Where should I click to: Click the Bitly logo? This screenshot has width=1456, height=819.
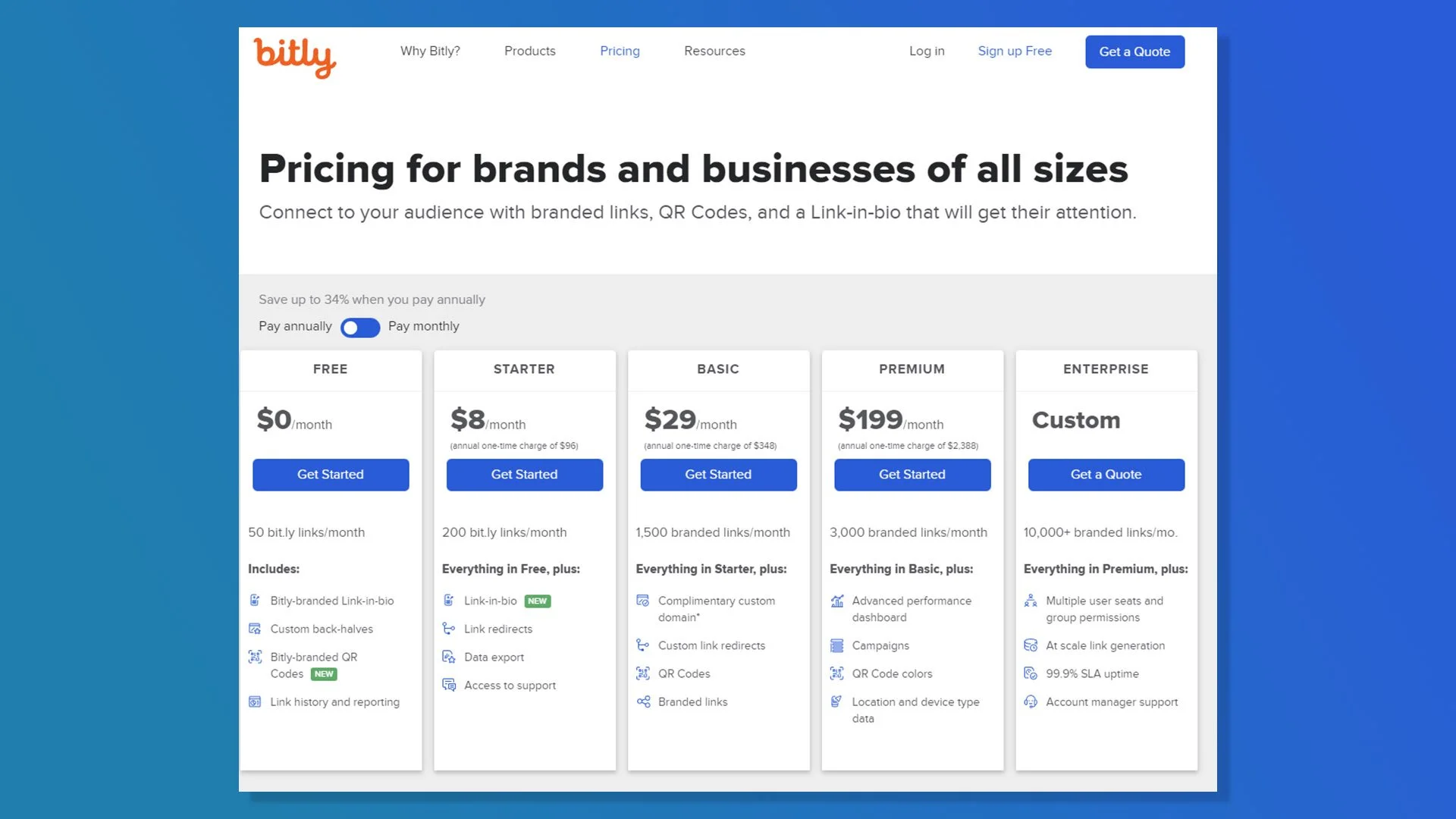click(294, 57)
